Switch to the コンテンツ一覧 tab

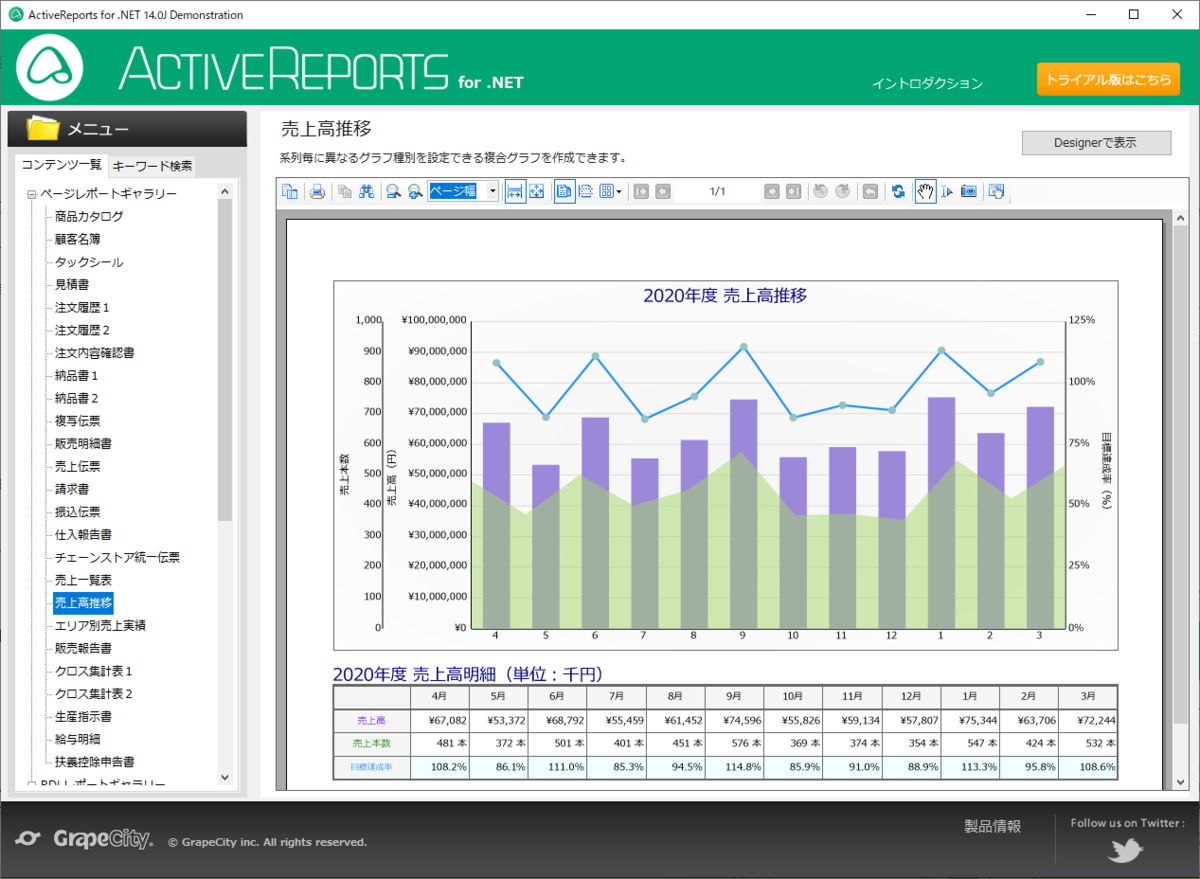62,165
